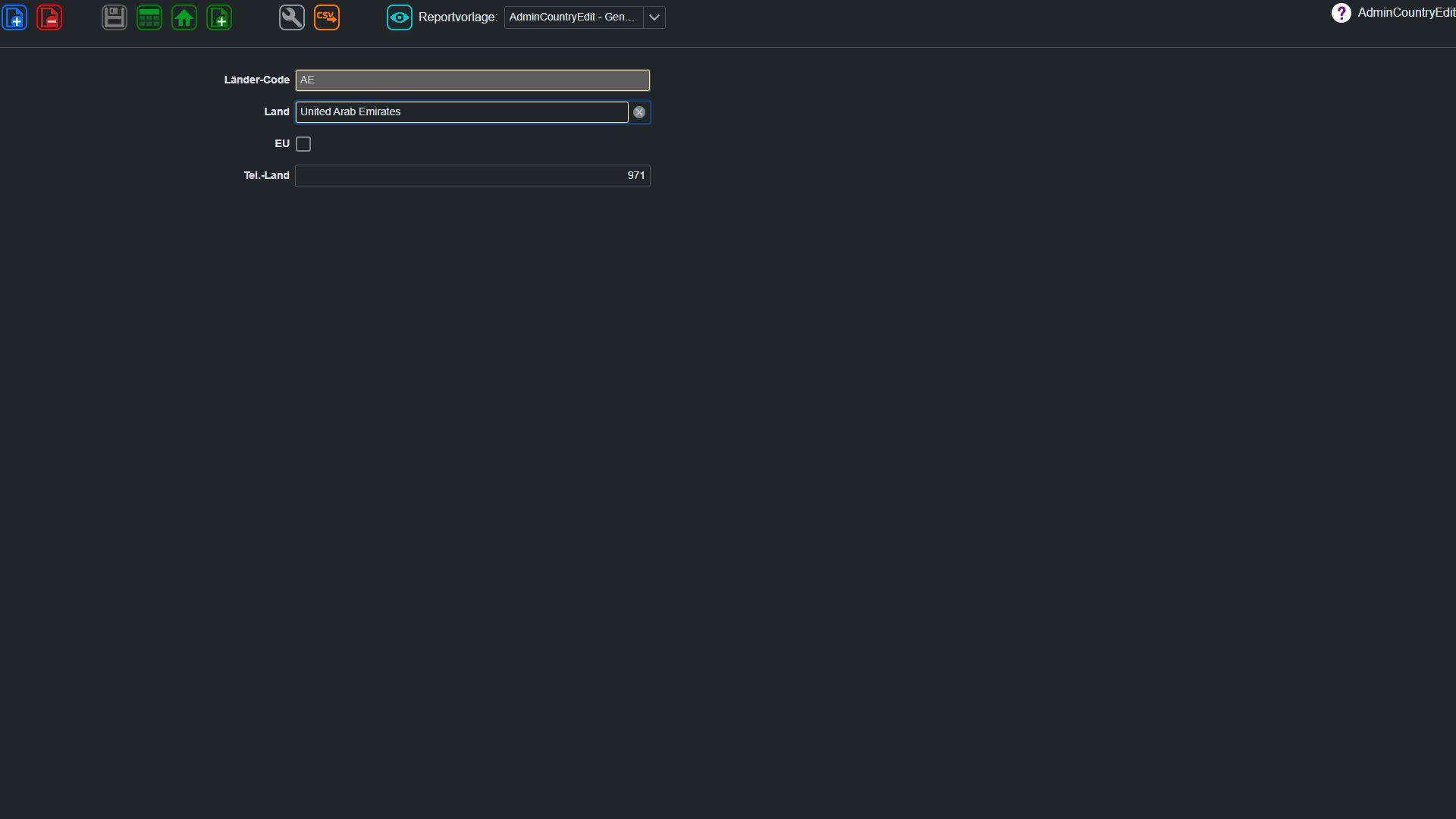Show report preview with the eye icon
This screenshot has width=1456, height=819.
pos(400,17)
